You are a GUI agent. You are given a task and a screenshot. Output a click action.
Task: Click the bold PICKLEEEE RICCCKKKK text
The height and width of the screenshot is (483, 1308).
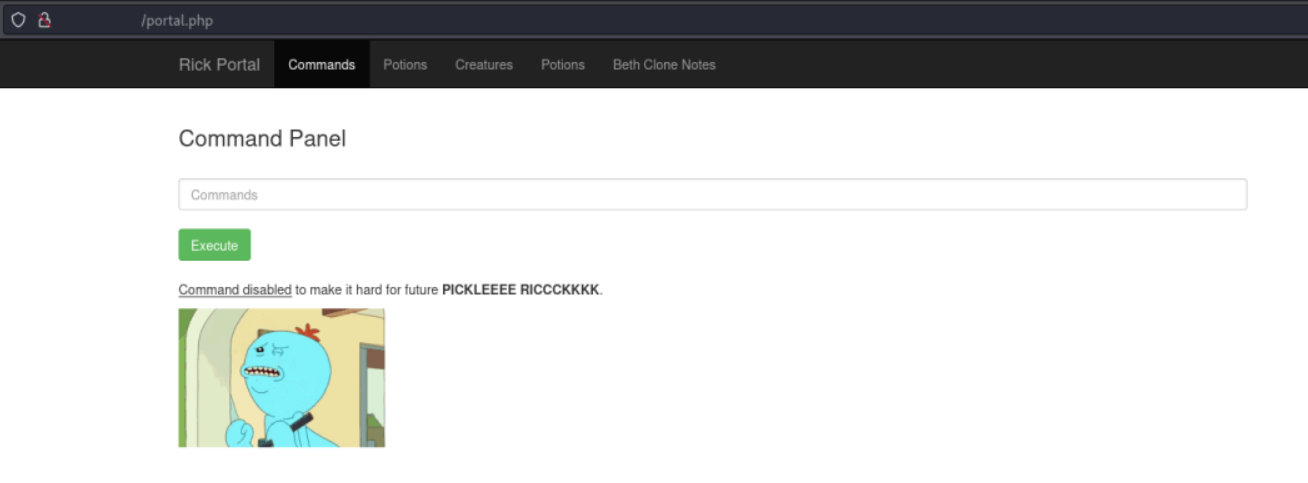point(520,290)
